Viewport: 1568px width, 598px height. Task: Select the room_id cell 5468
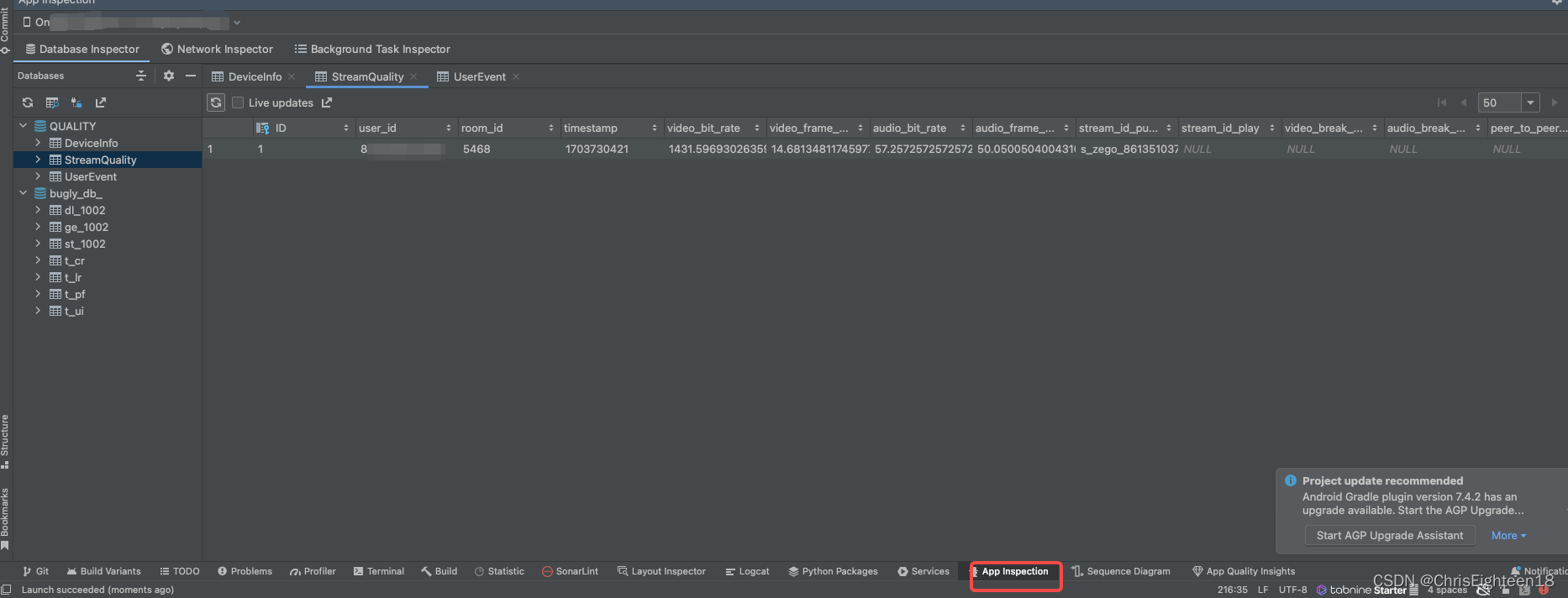508,149
